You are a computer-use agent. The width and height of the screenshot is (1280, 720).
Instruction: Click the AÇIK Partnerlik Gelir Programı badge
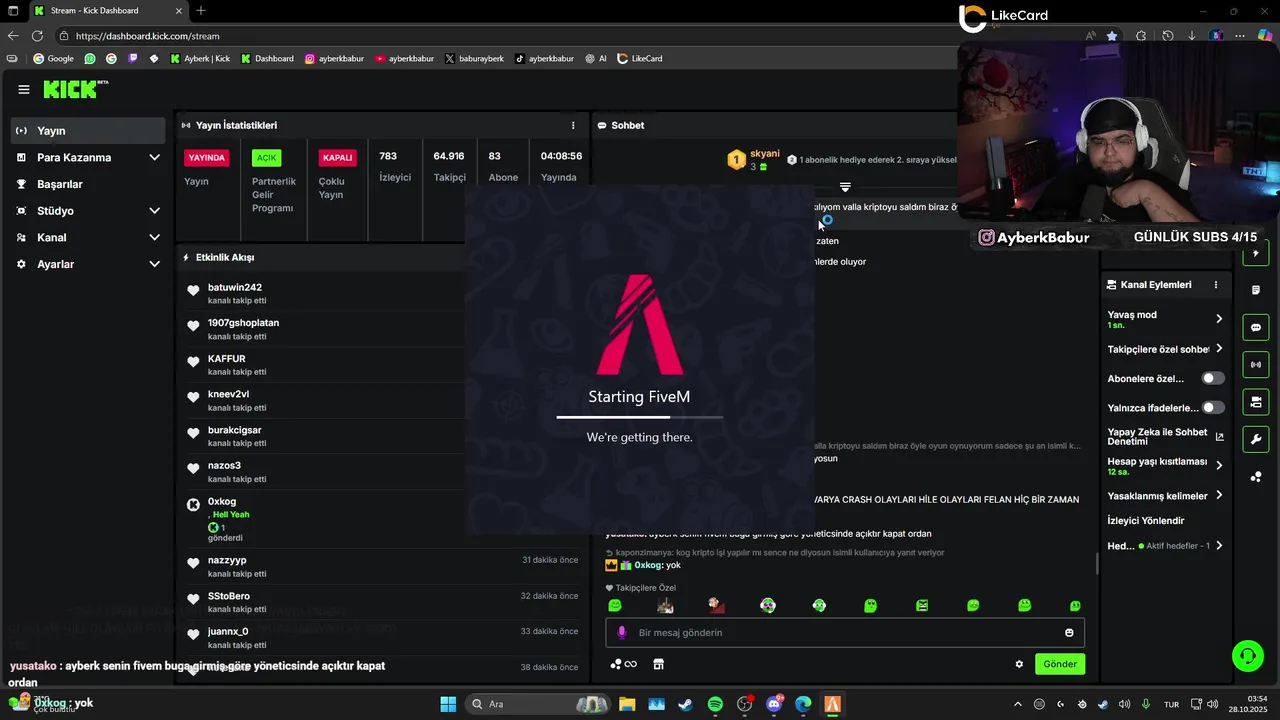pos(266,158)
